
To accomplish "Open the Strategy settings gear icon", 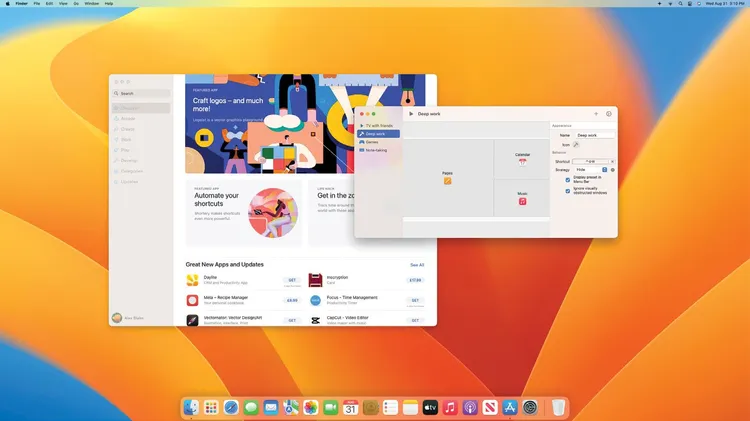I will point(613,170).
